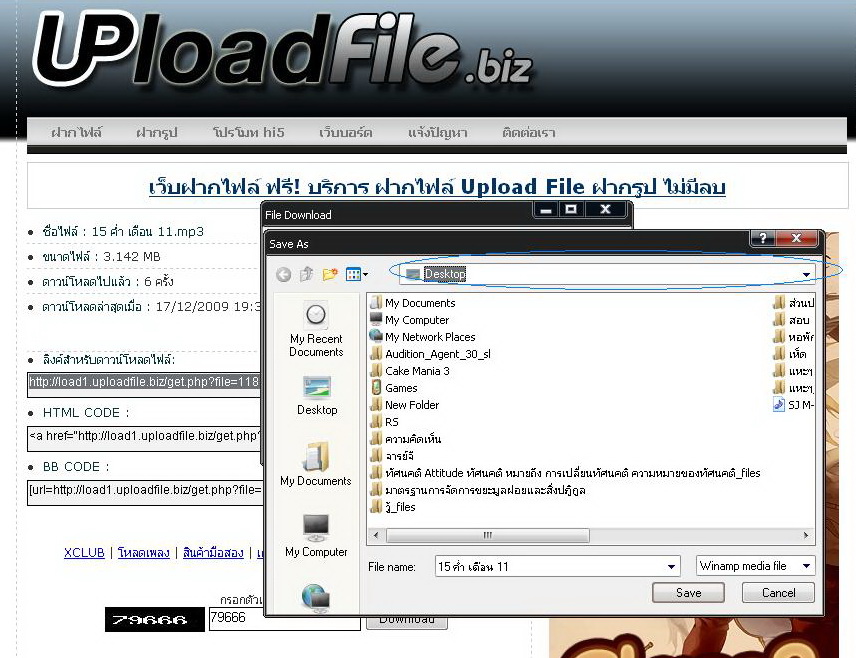Open the My Documents folder in file list
The height and width of the screenshot is (658, 856).
pos(412,303)
